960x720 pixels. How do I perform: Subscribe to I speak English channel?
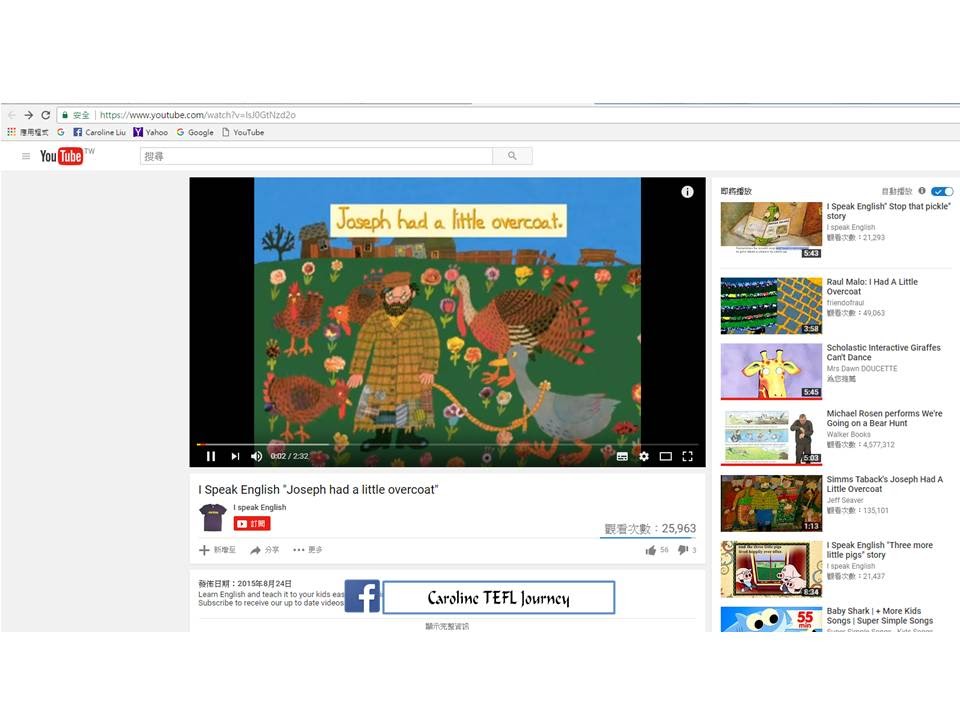tap(252, 523)
